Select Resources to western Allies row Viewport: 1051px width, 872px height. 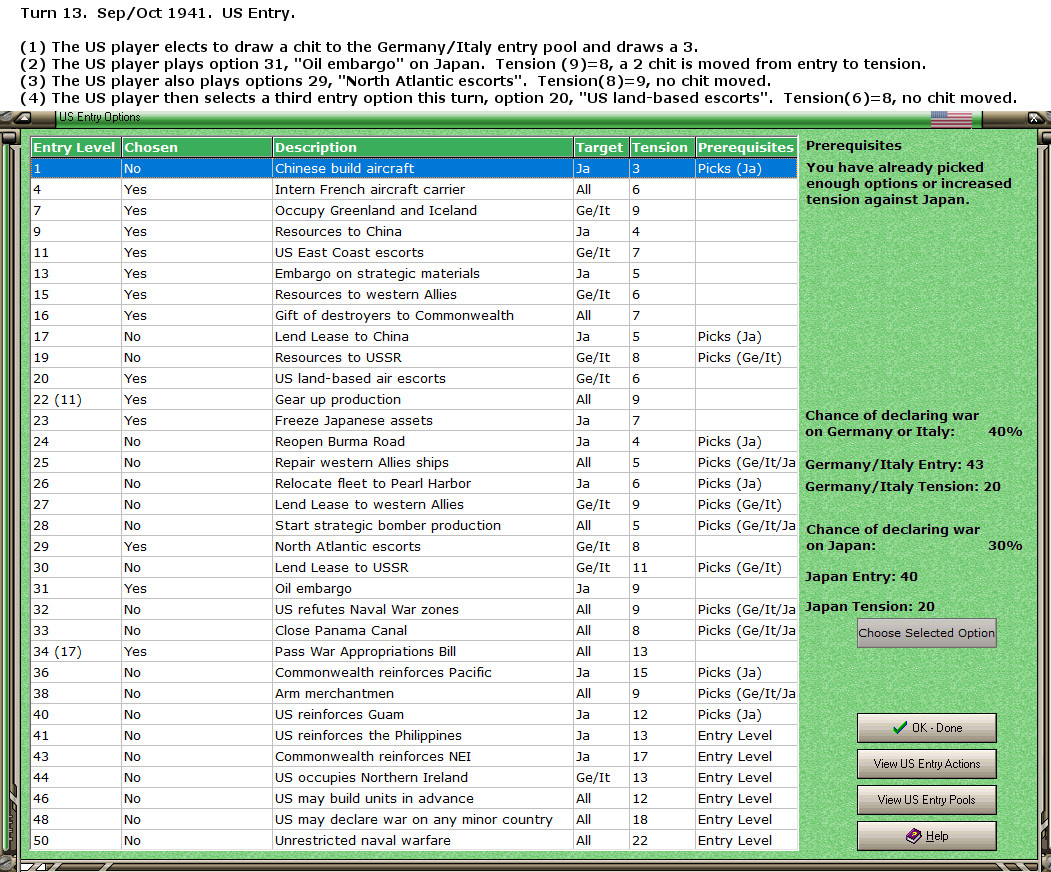414,294
